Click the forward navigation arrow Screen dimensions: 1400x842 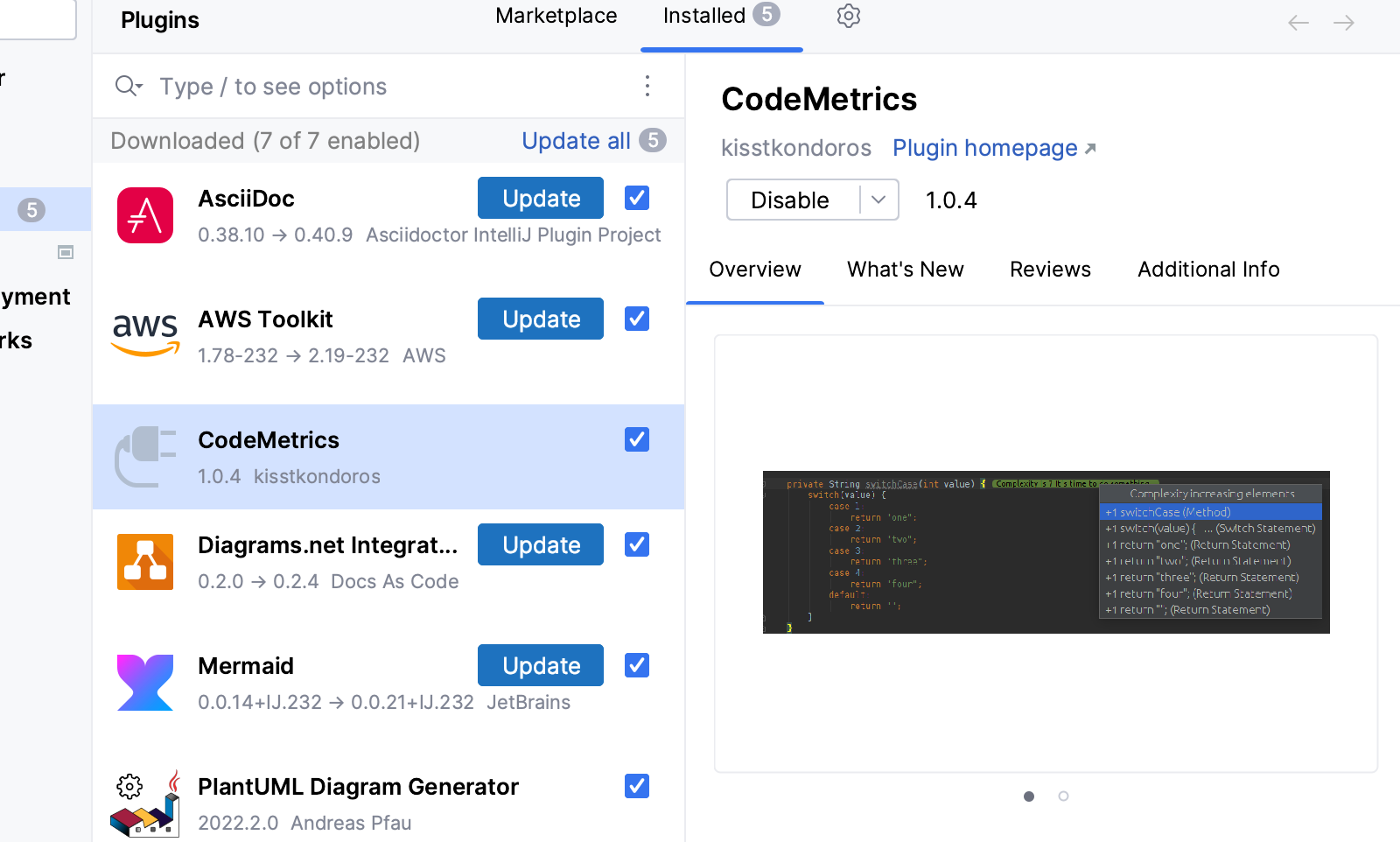pyautogui.click(x=1344, y=23)
